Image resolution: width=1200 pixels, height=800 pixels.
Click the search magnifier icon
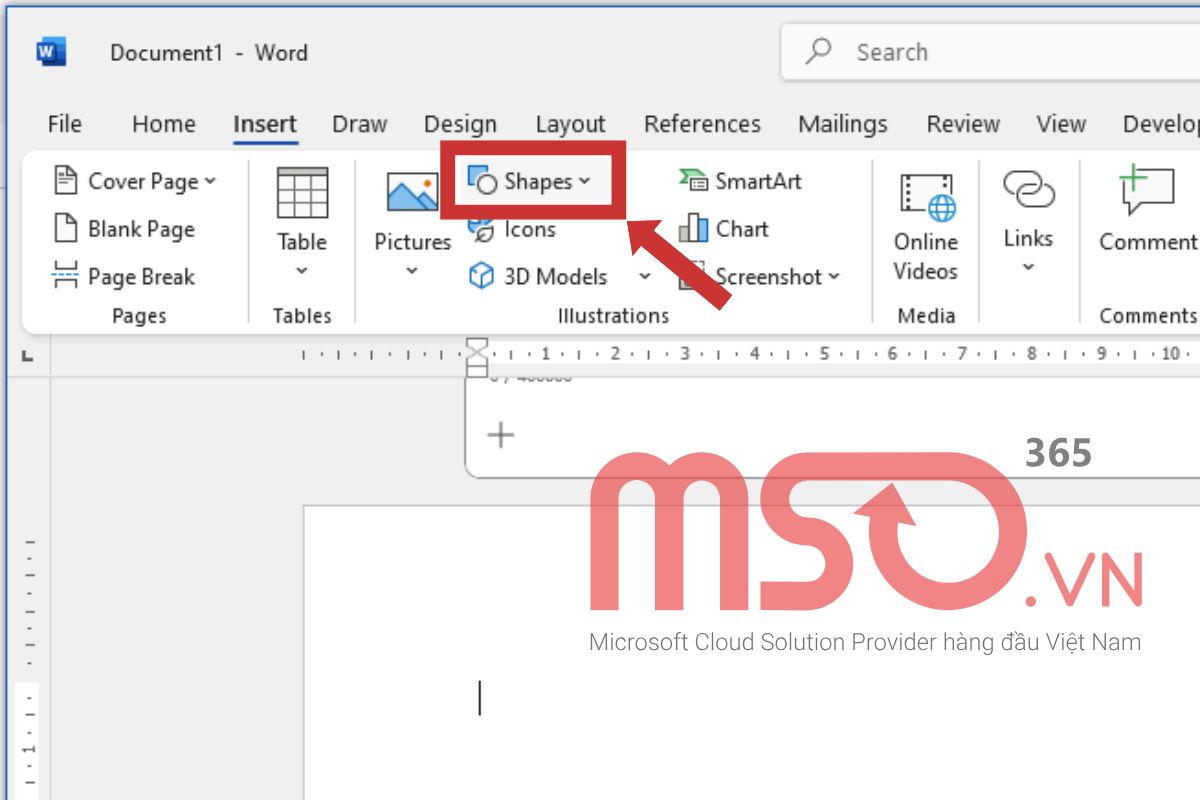(x=818, y=51)
